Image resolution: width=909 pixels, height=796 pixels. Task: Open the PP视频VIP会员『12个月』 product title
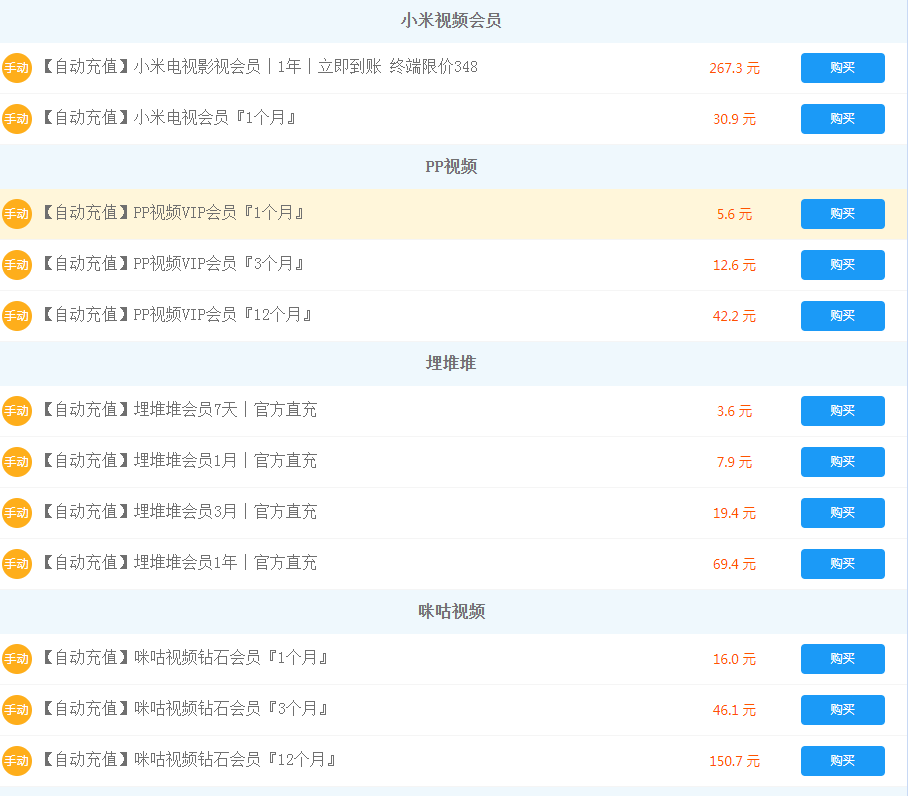point(178,315)
